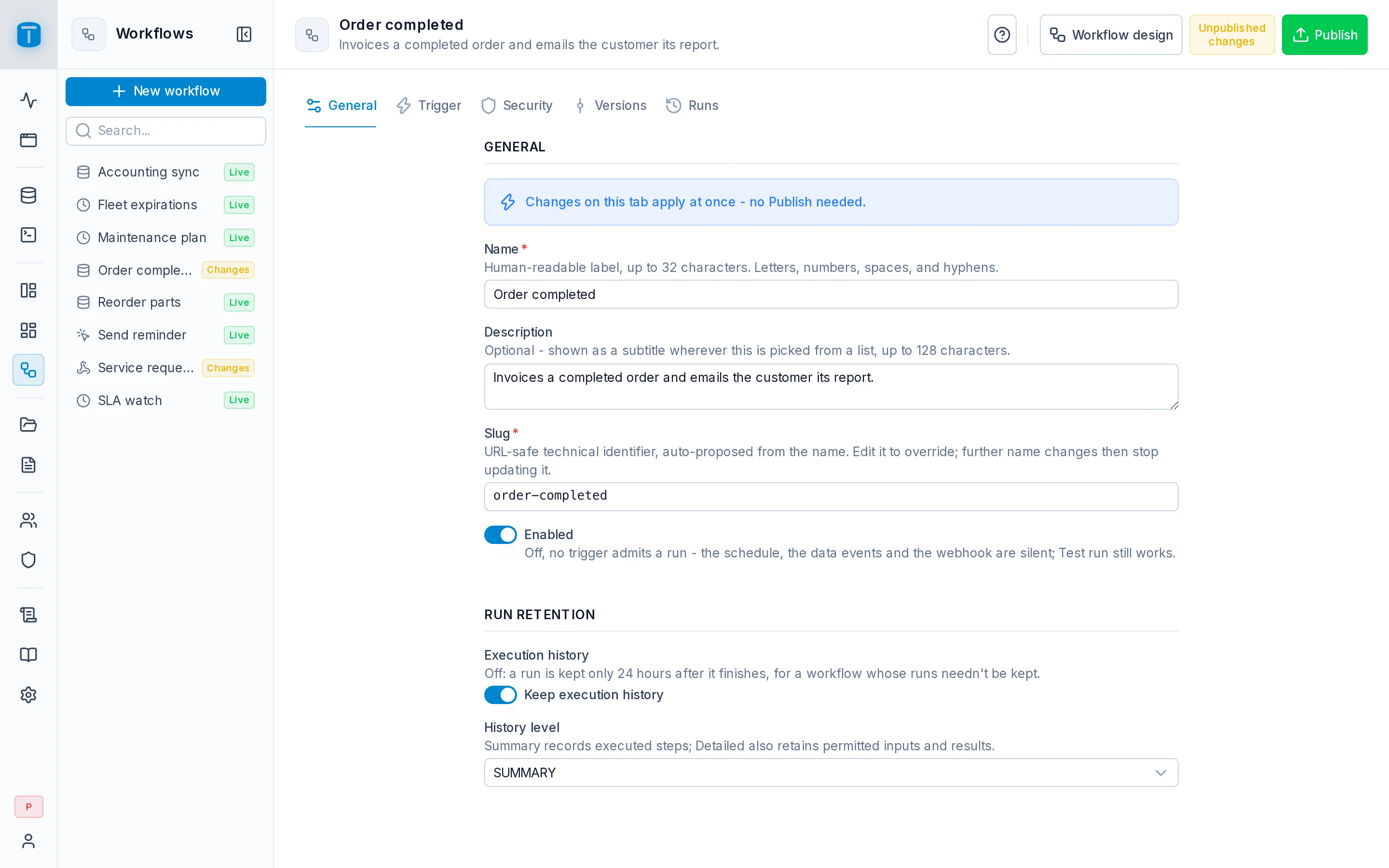The image size is (1389, 868).
Task: Toggle the Keep execution history switch
Action: pyautogui.click(x=500, y=694)
